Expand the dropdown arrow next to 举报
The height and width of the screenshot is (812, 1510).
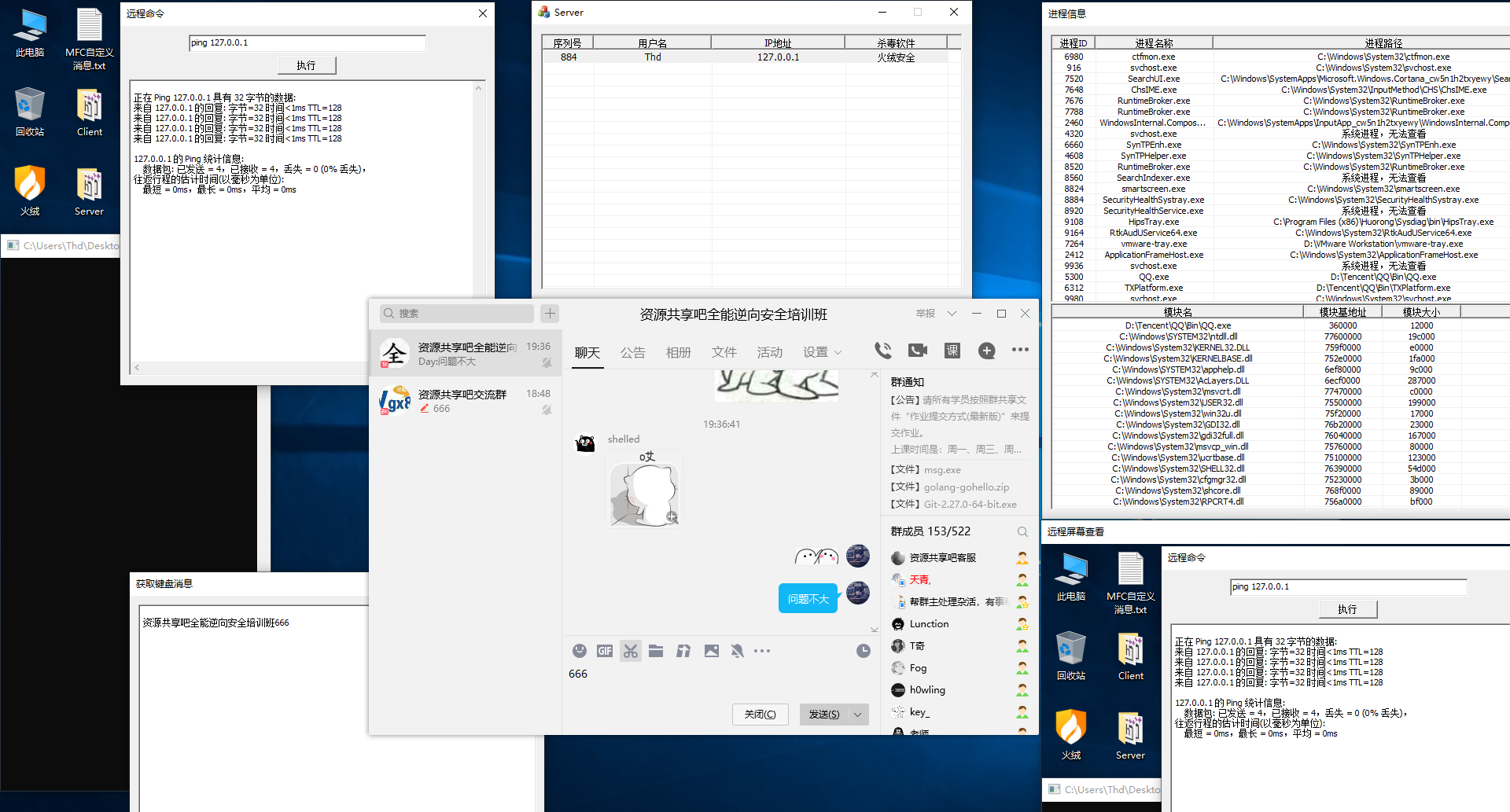click(952, 314)
